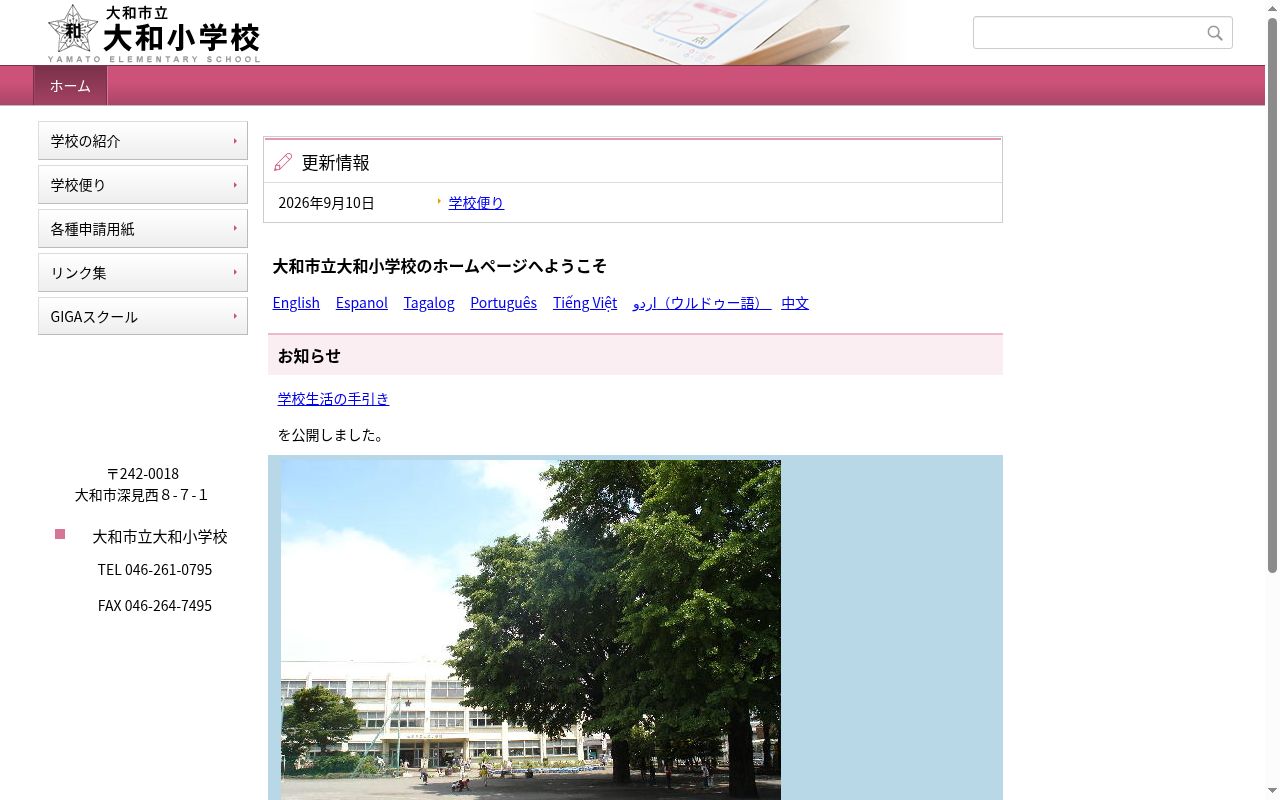Click the welcome heading 大和市立大和小学校のホームページへようこそ
The image size is (1280, 800).
[440, 266]
